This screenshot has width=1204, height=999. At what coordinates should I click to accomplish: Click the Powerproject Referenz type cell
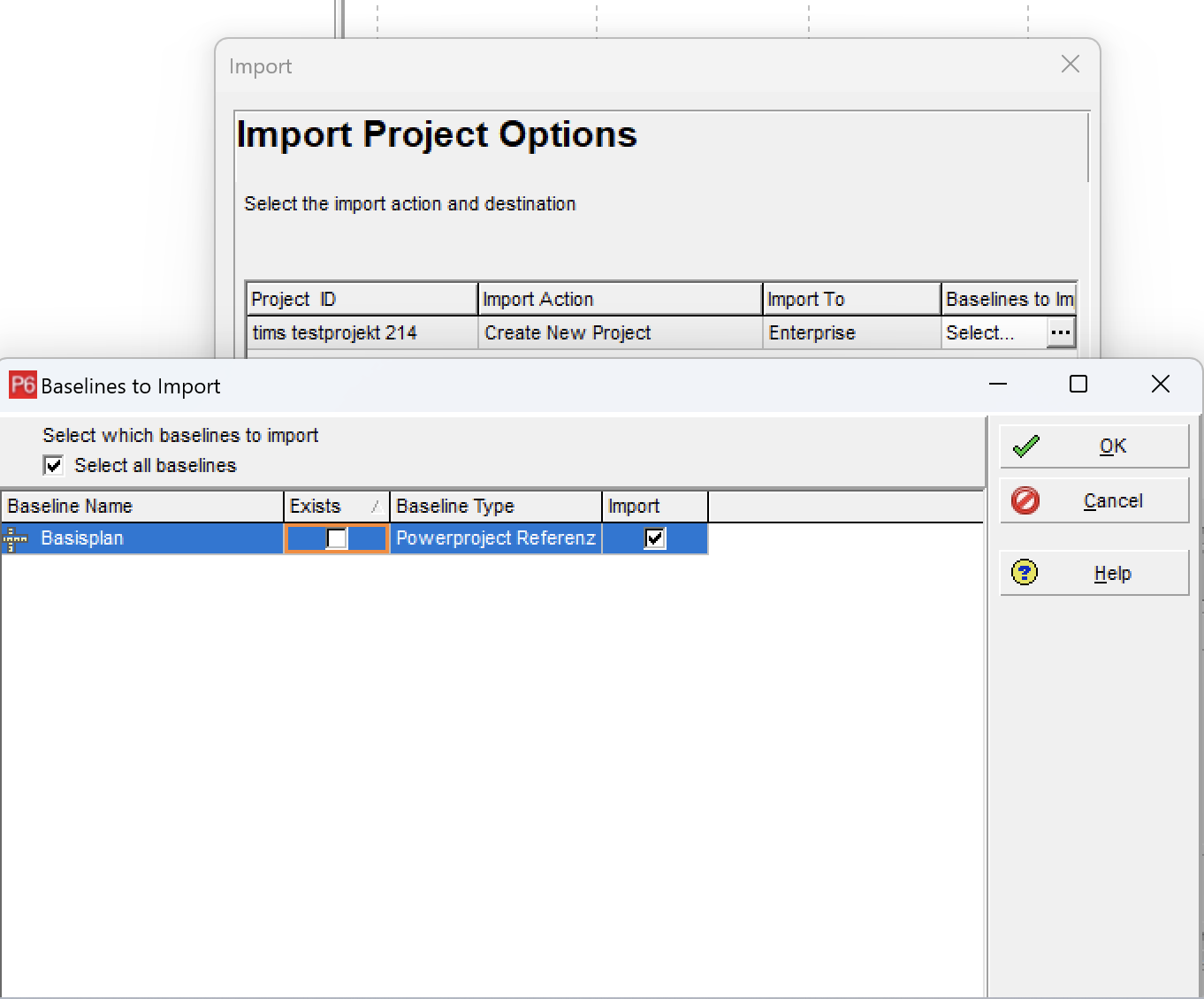496,538
